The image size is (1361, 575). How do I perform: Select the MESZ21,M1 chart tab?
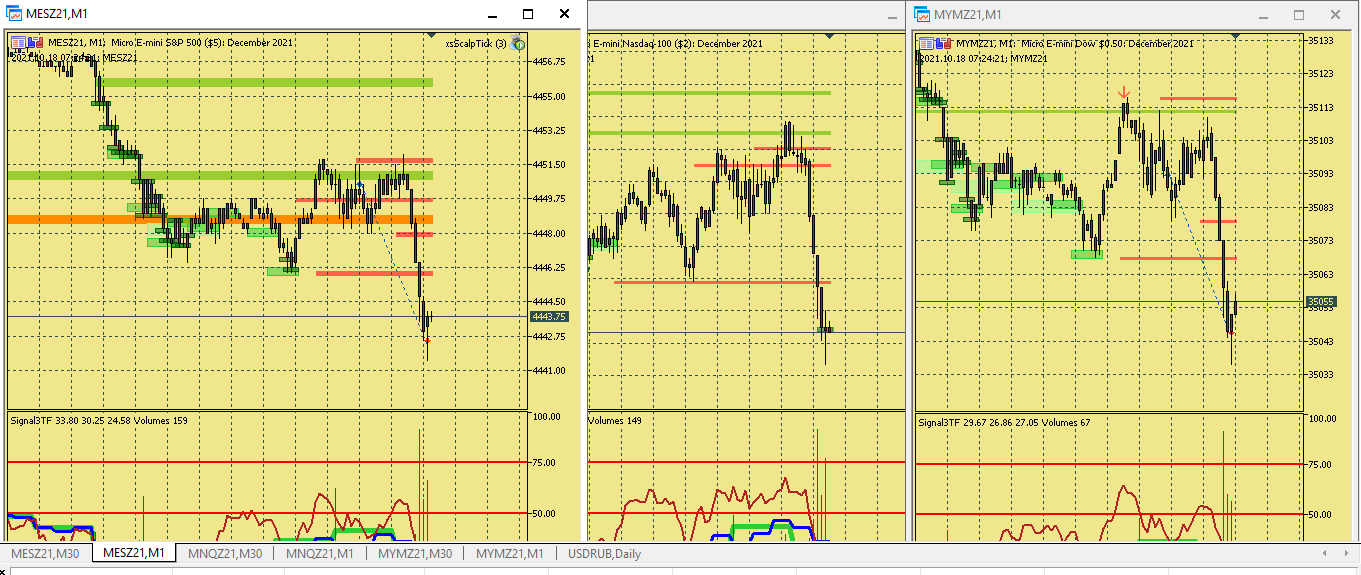tap(135, 553)
